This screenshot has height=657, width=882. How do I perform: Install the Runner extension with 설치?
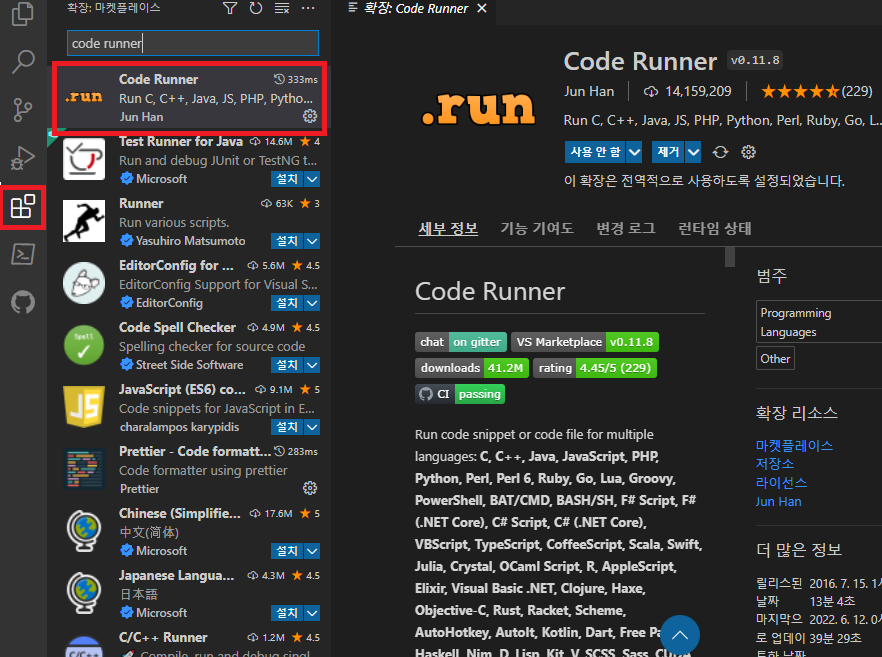coord(287,241)
